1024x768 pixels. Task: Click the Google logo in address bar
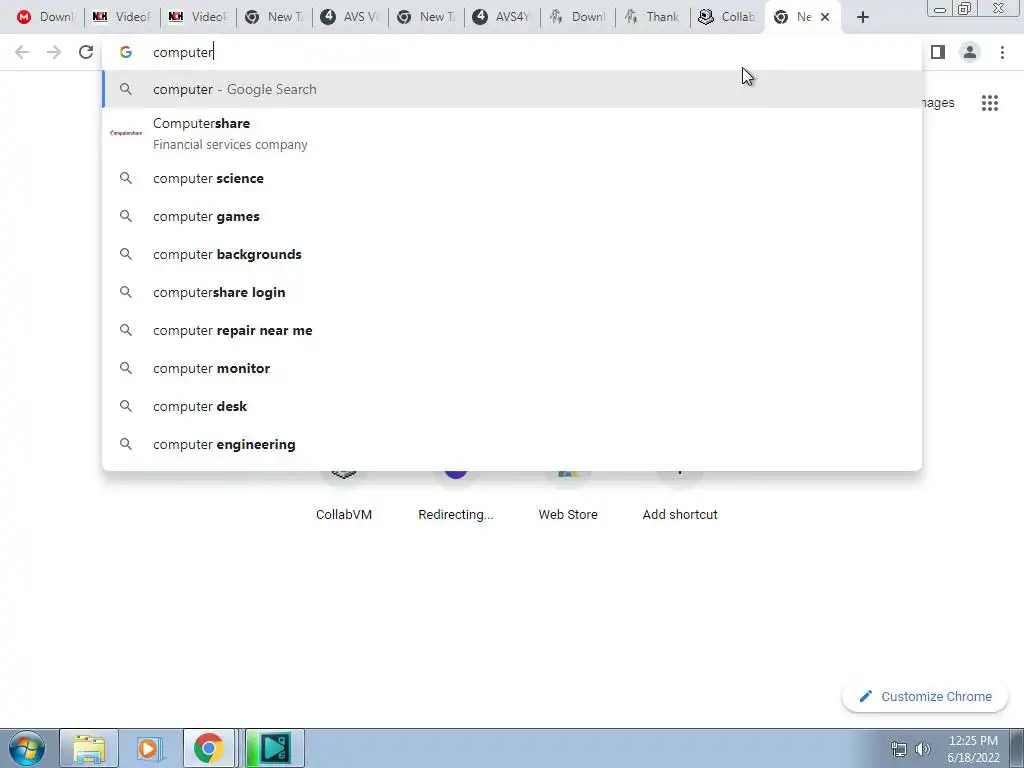pyautogui.click(x=126, y=52)
